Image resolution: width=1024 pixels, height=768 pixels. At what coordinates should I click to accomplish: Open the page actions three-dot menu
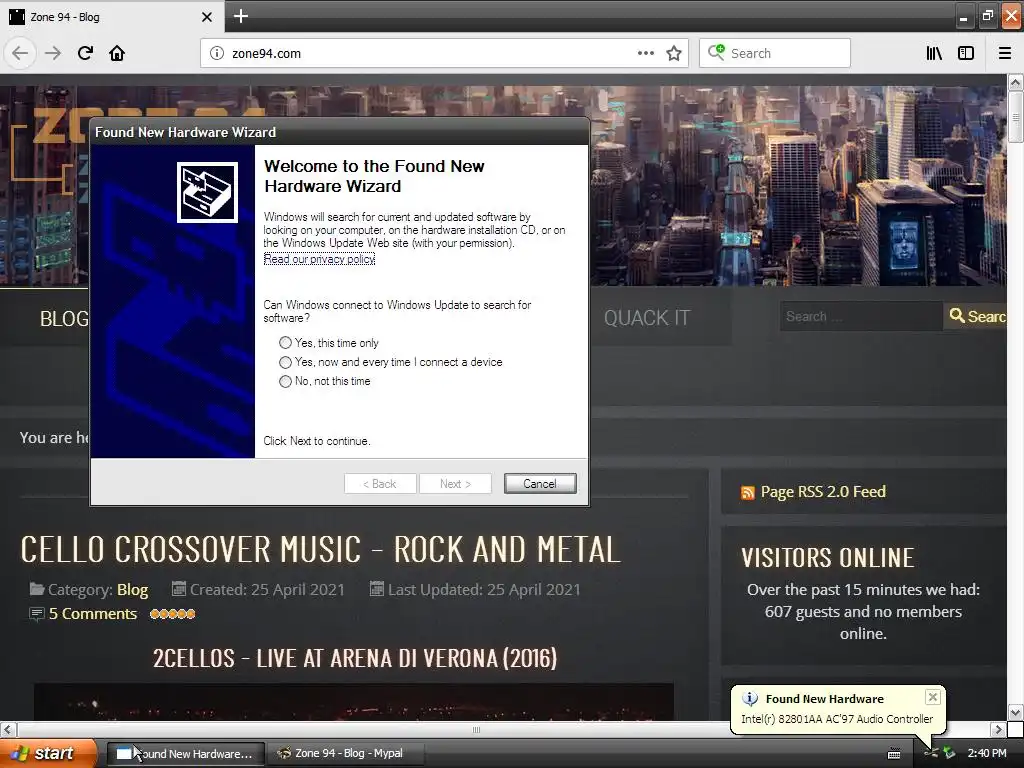tap(645, 54)
